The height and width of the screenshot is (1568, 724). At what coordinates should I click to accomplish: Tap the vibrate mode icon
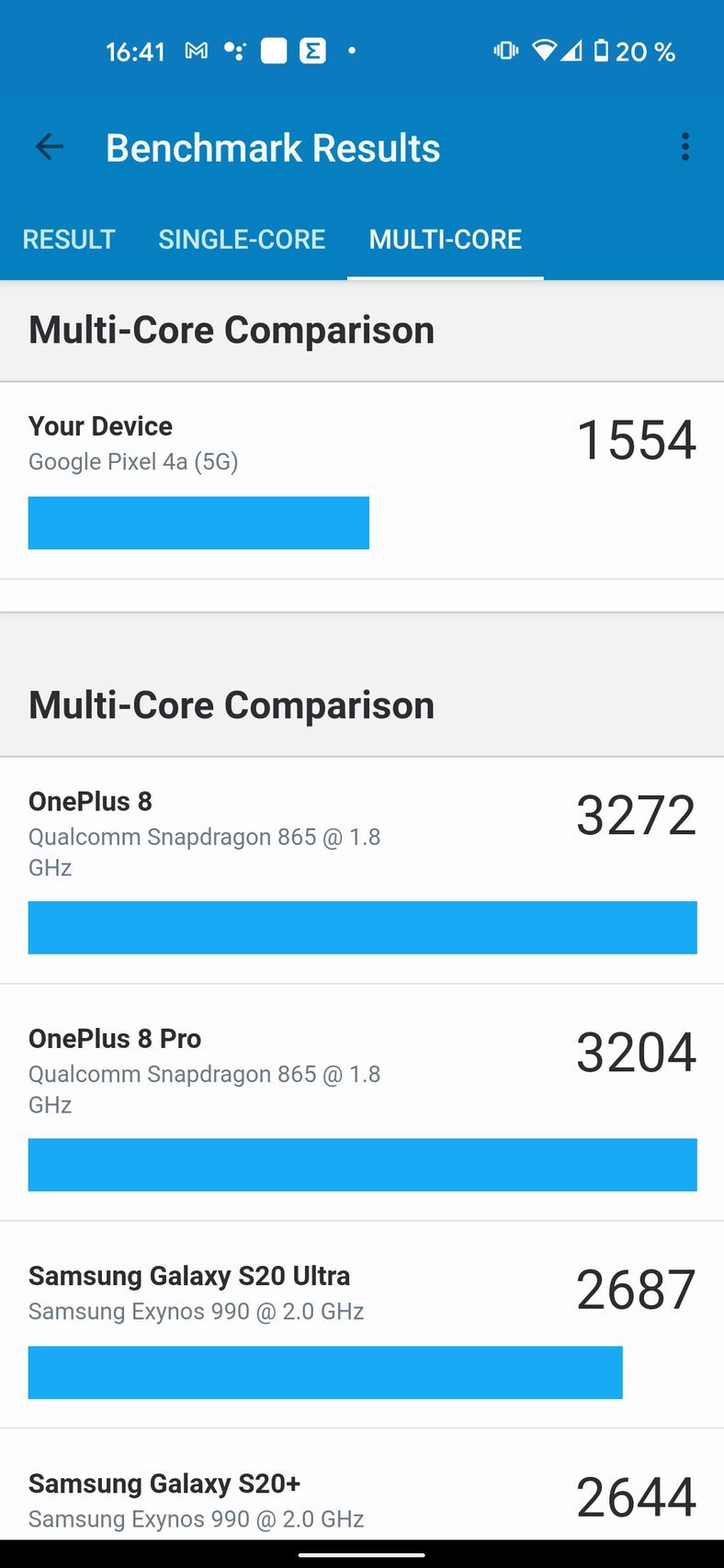point(506,51)
